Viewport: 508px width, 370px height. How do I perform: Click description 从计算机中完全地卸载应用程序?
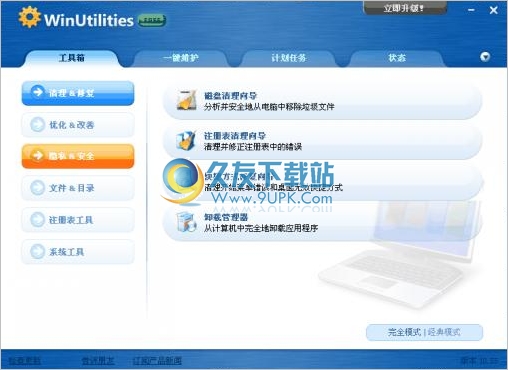261,228
